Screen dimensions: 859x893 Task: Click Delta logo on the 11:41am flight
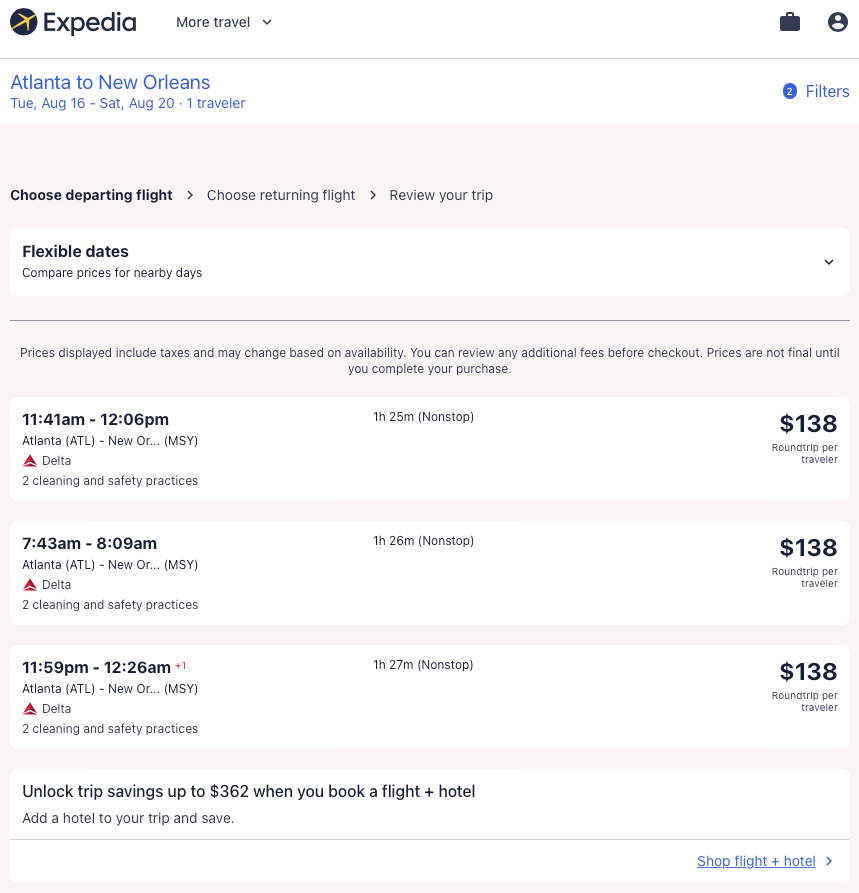pos(30,461)
